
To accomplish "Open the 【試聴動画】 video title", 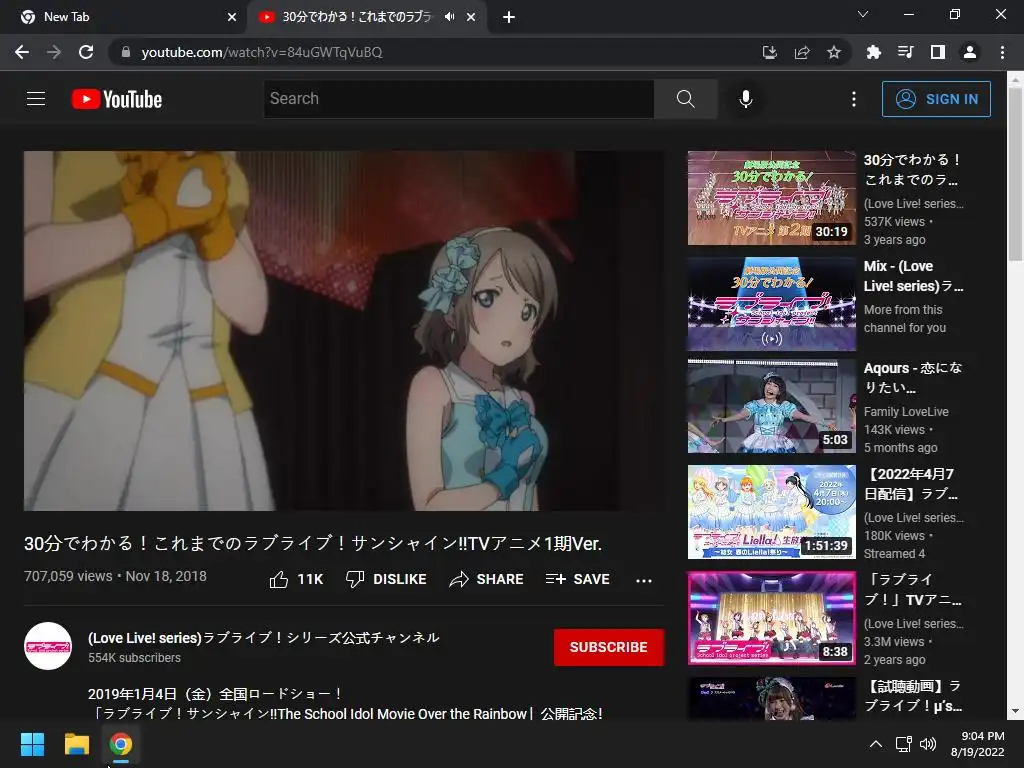I will tap(912, 696).
